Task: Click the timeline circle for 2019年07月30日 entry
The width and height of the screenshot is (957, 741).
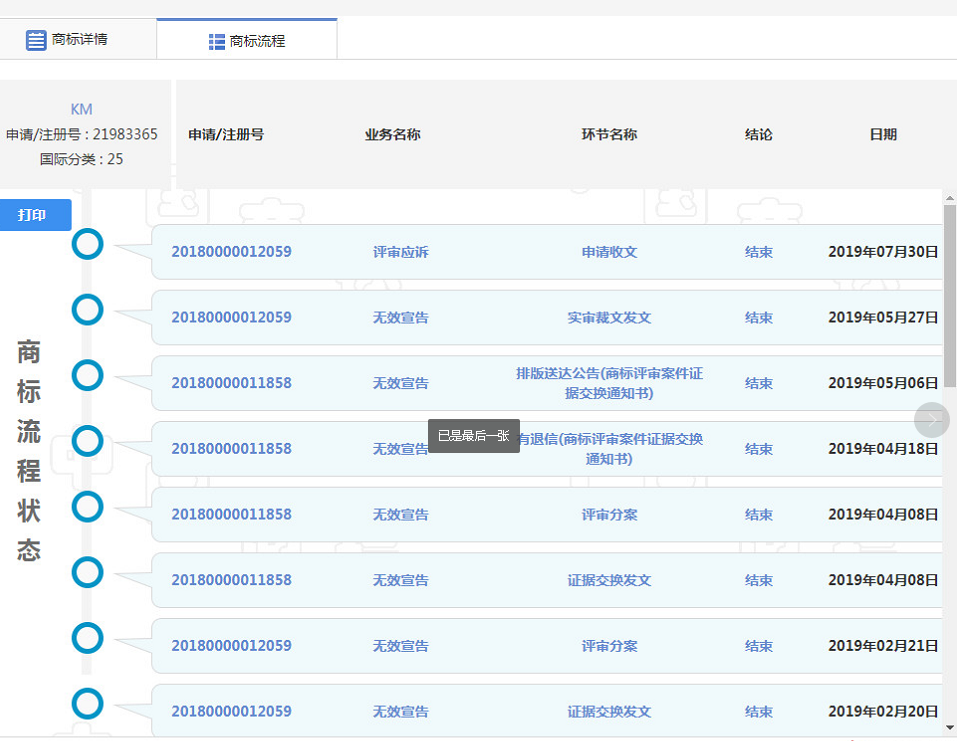Action: tap(88, 244)
